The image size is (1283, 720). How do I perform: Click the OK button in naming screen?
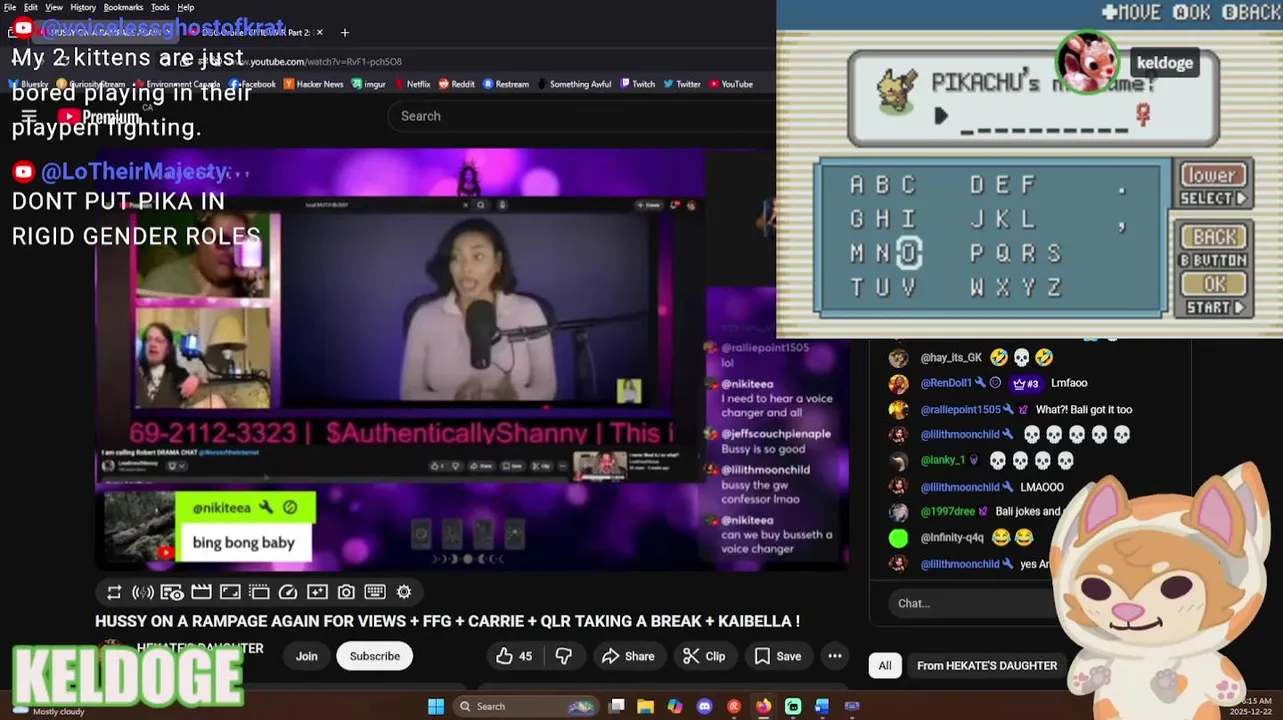pyautogui.click(x=1214, y=284)
